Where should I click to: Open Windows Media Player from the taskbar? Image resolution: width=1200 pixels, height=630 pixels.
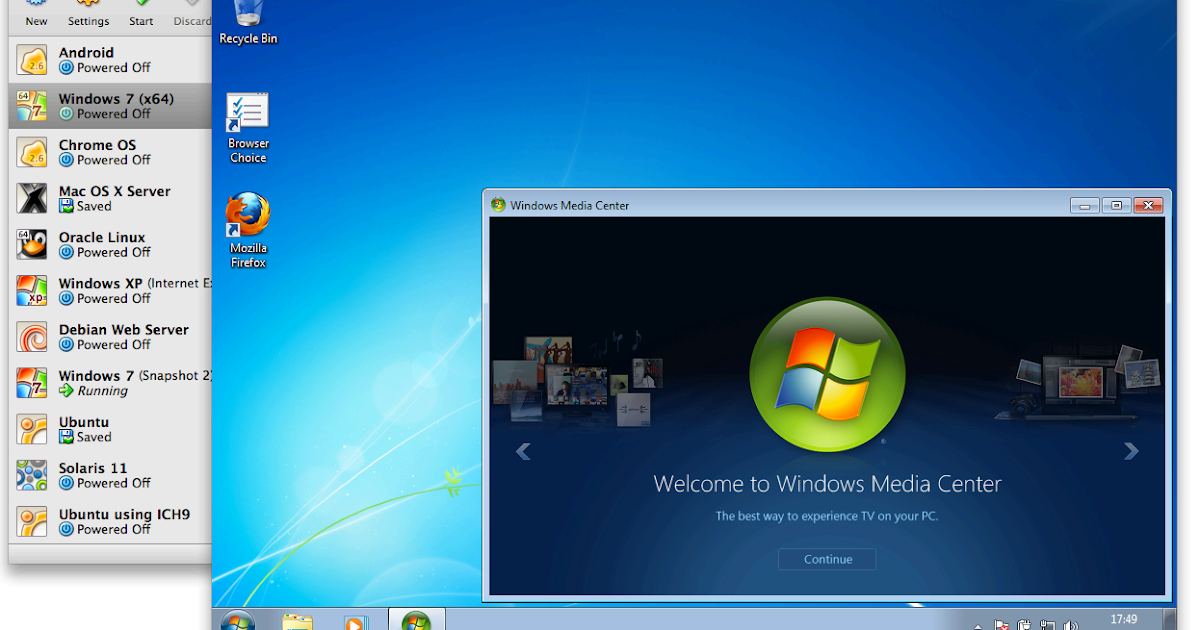pos(355,621)
